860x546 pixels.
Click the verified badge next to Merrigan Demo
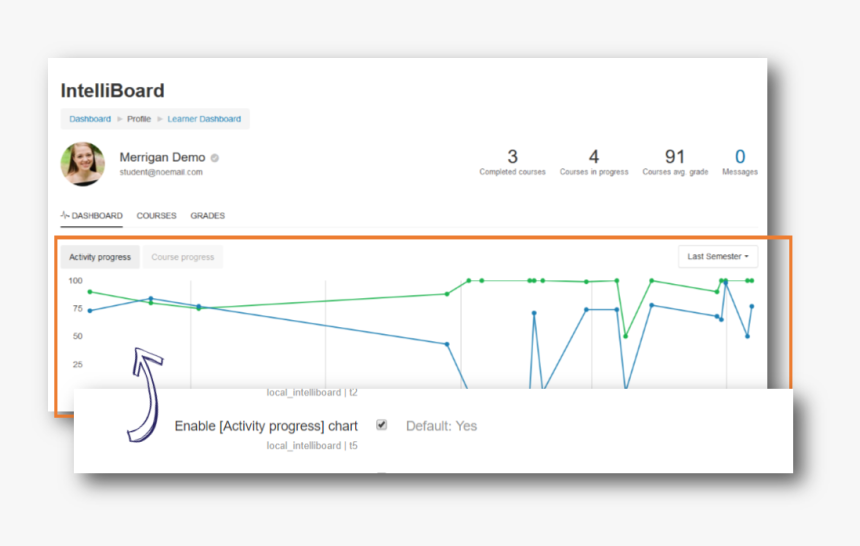click(x=215, y=158)
